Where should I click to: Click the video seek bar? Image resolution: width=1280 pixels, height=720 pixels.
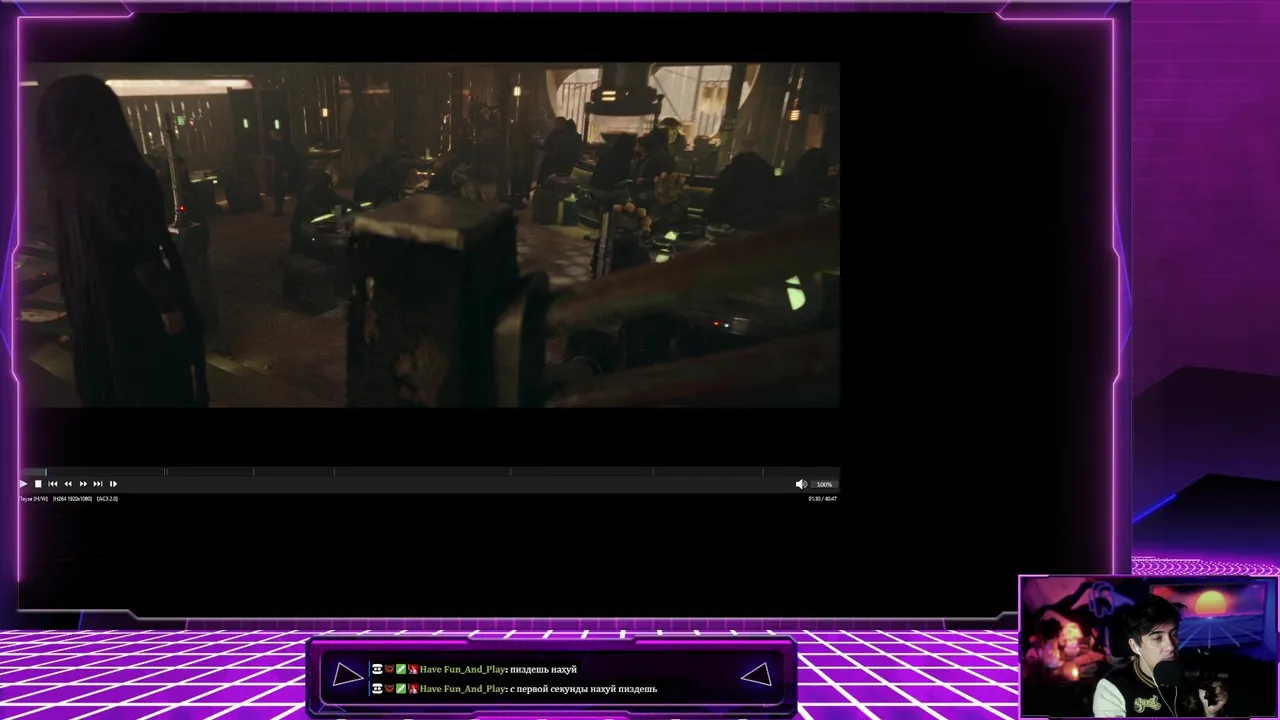429,471
